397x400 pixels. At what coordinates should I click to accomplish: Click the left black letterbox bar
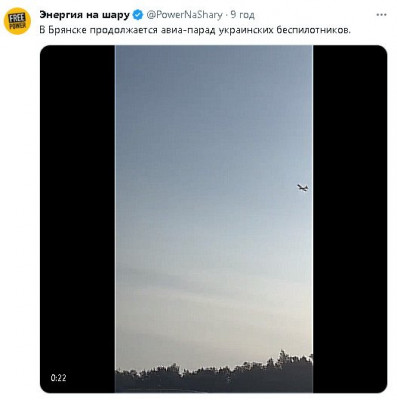point(77,219)
